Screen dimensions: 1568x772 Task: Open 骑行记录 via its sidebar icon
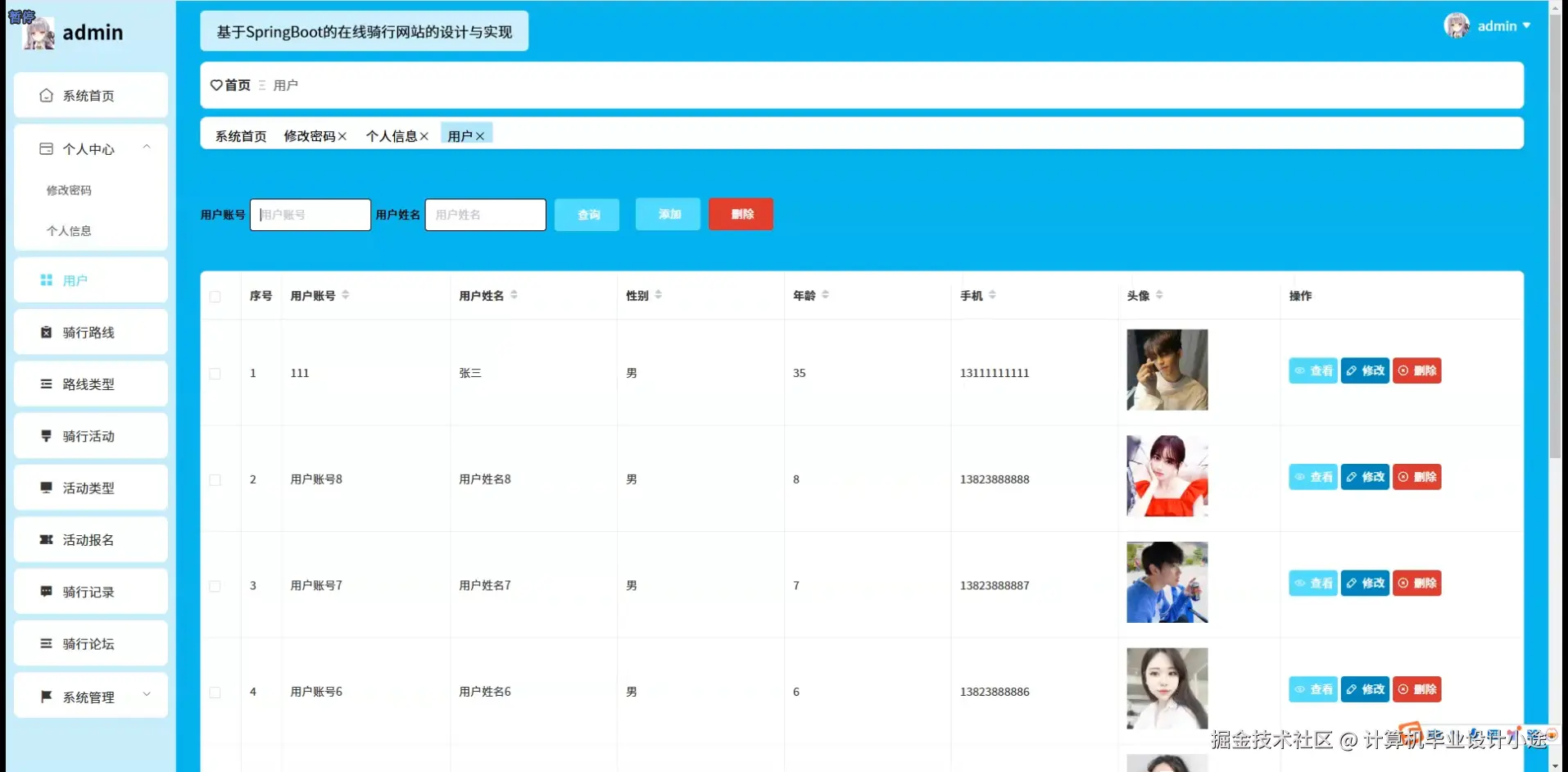pos(46,591)
